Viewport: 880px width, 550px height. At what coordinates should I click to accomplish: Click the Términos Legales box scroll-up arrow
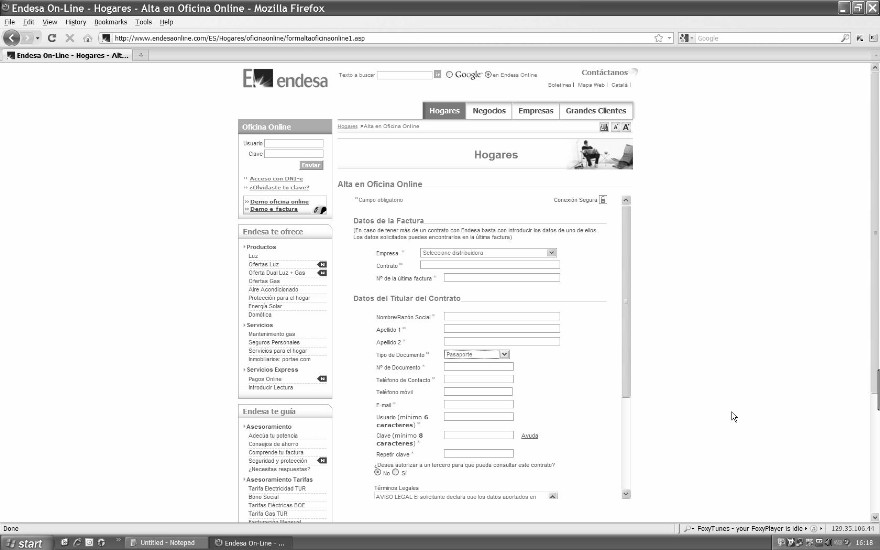(553, 496)
